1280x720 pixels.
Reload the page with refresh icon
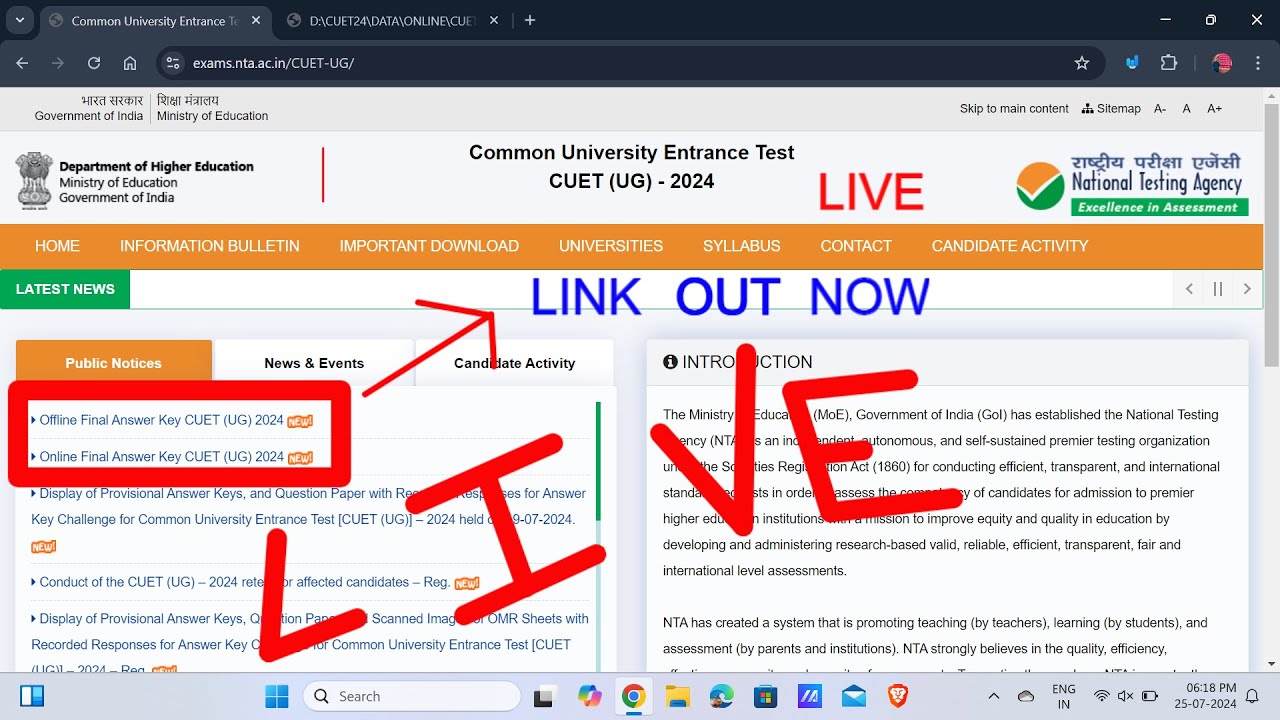point(94,63)
